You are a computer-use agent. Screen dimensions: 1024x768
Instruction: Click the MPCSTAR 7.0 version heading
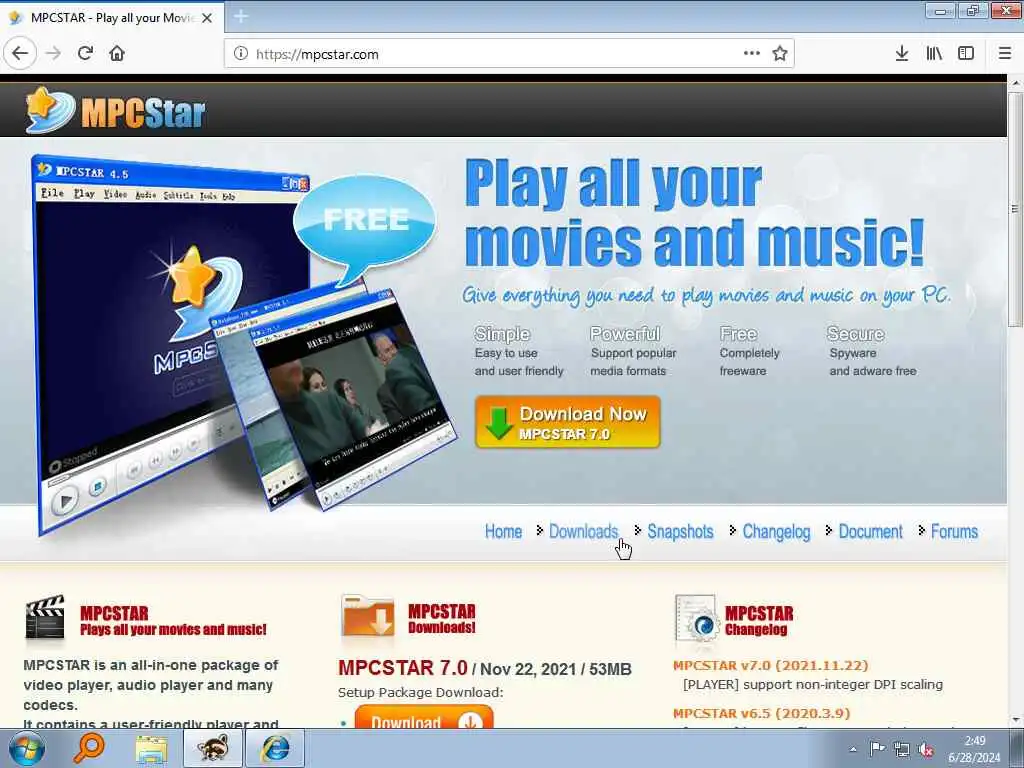click(x=403, y=668)
